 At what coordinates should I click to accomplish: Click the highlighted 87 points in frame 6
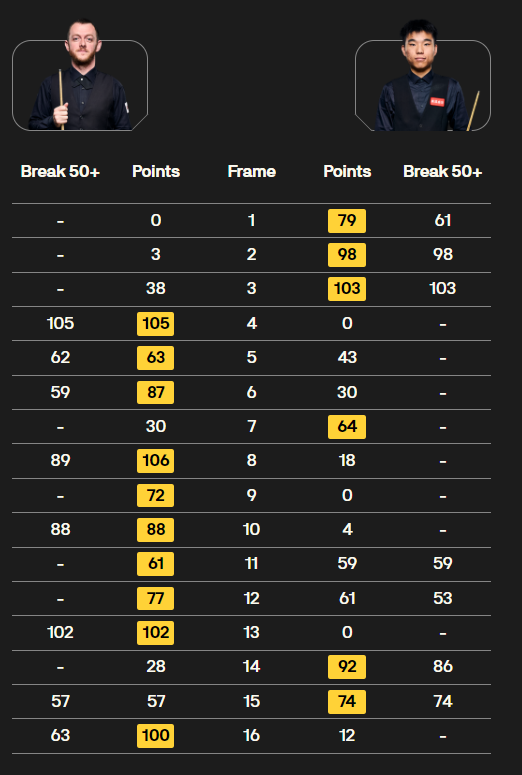click(x=156, y=392)
